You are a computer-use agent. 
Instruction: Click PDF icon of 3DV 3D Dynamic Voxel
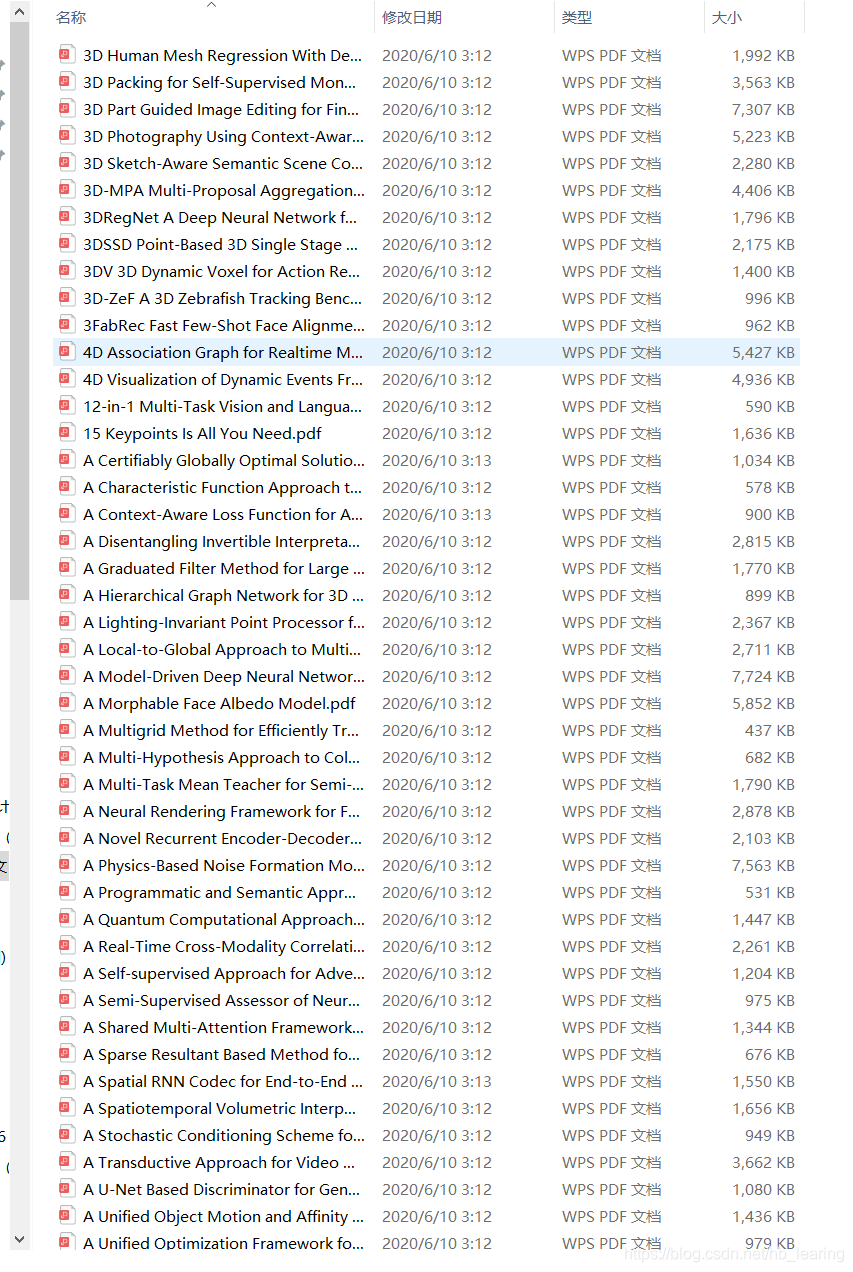tap(66, 271)
